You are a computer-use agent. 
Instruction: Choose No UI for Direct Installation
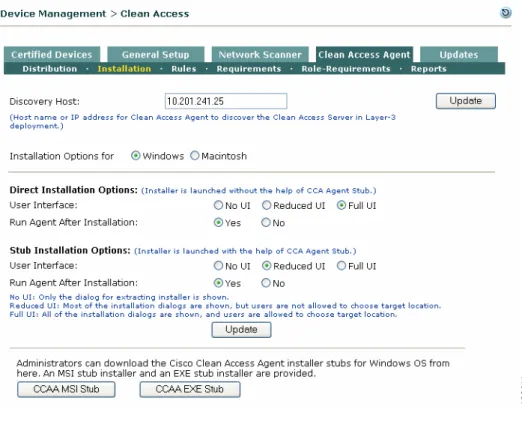pyautogui.click(x=218, y=205)
